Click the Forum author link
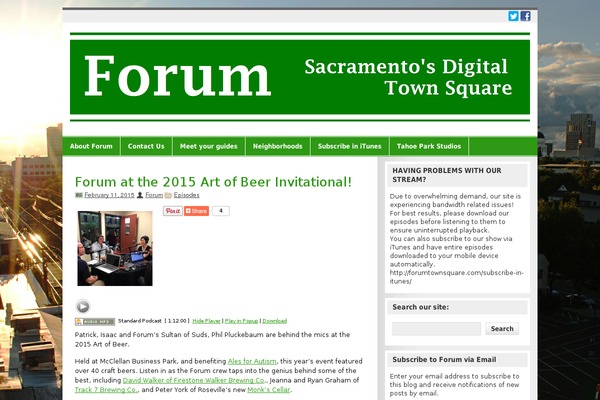Viewport: 600px width, 400px height. click(x=154, y=195)
